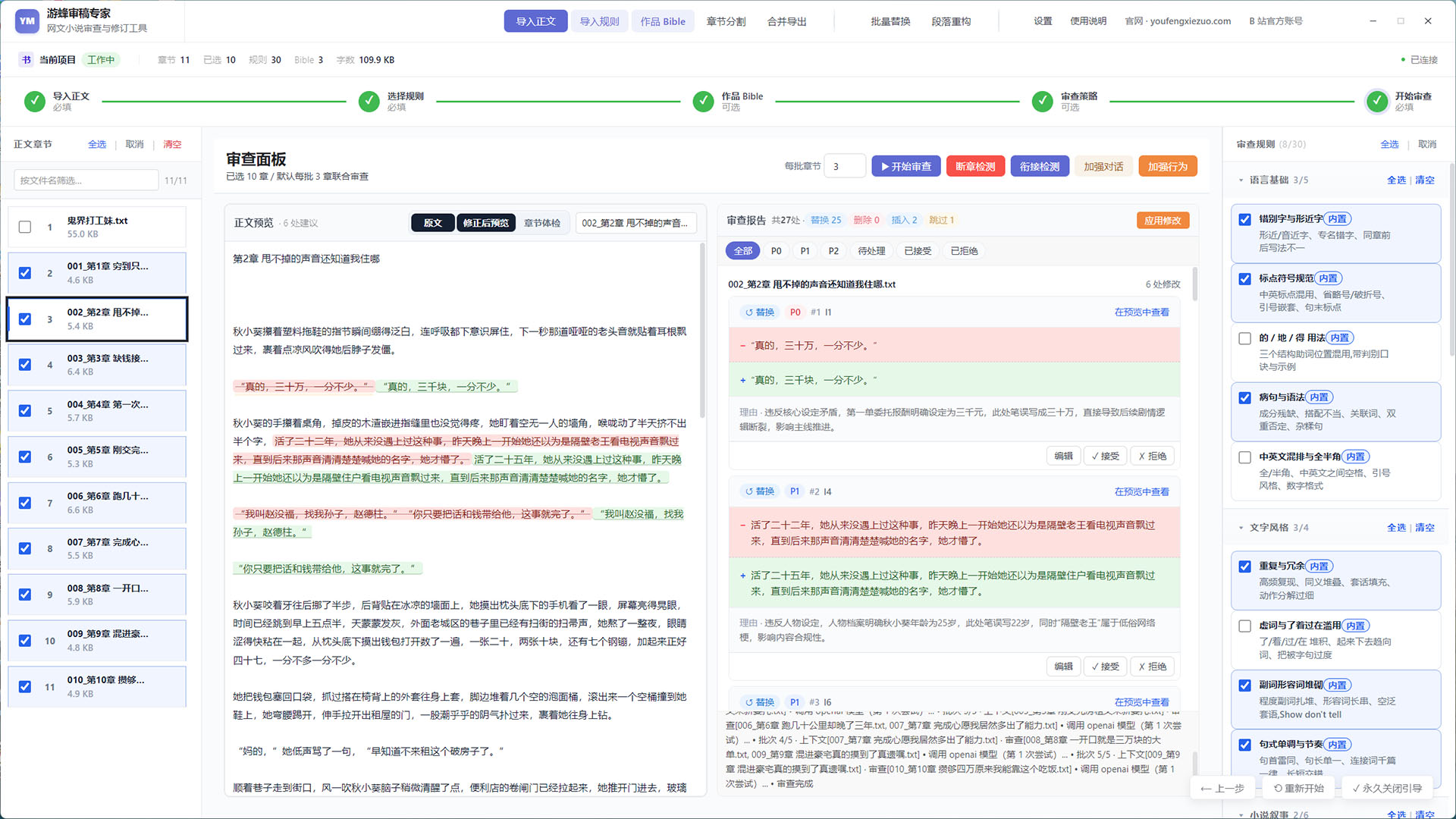The width and height of the screenshot is (1456, 819).
Task: Click 永久关闭引导 button
Action: pos(1386,788)
